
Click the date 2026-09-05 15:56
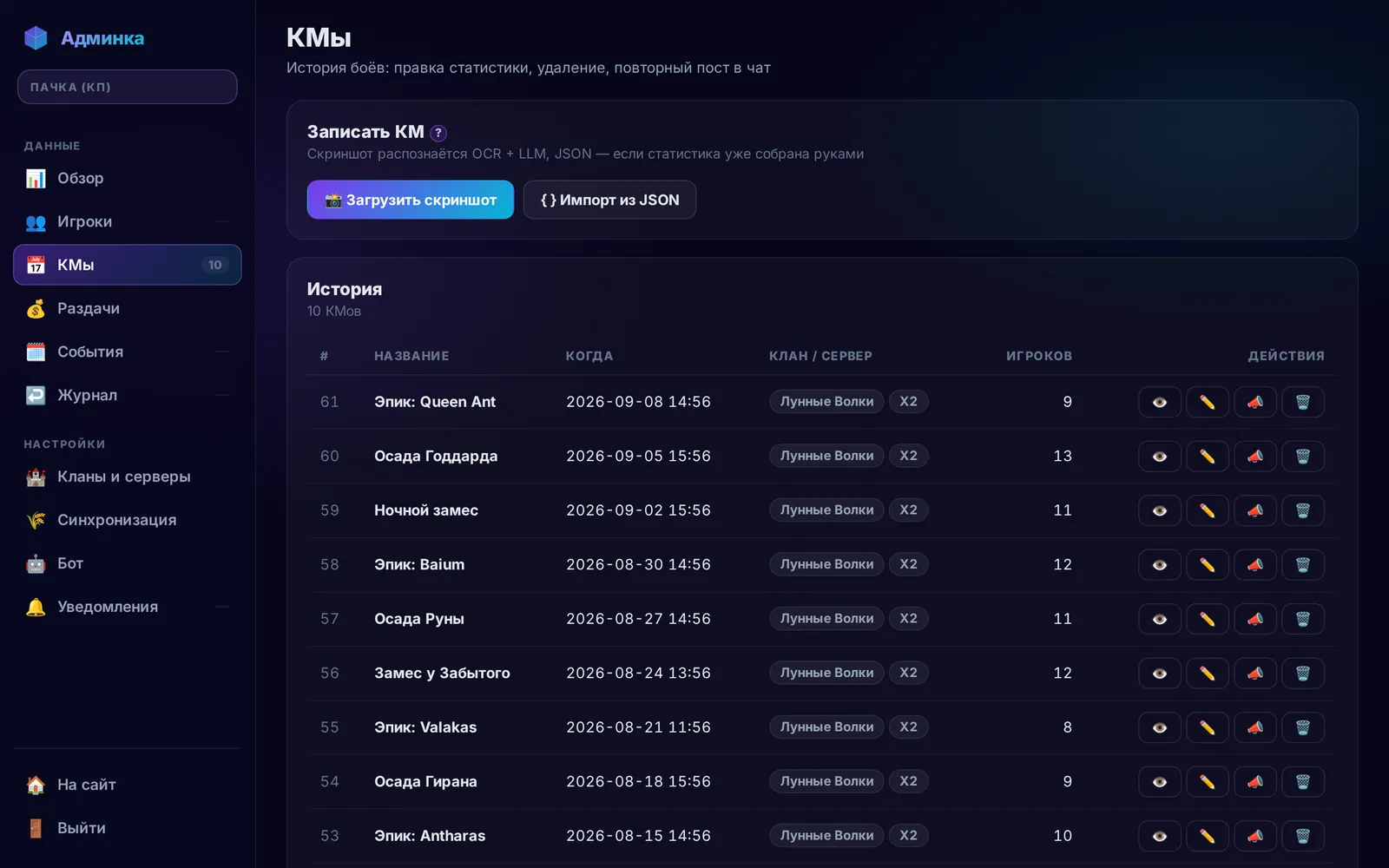tap(638, 456)
